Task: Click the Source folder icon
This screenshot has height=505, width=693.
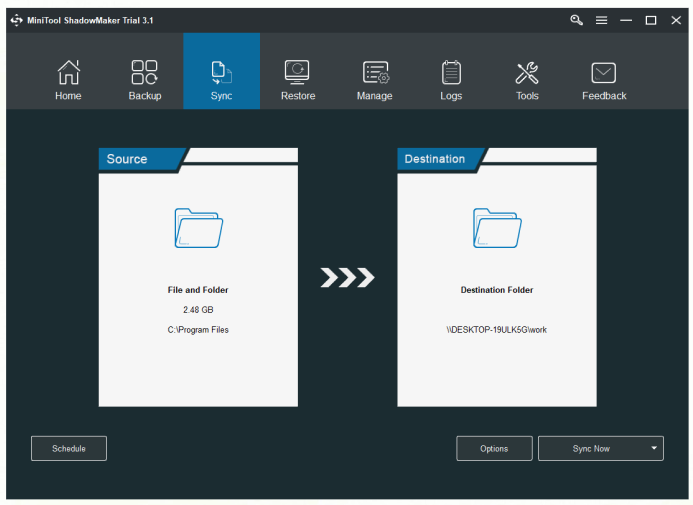Action: click(x=198, y=228)
